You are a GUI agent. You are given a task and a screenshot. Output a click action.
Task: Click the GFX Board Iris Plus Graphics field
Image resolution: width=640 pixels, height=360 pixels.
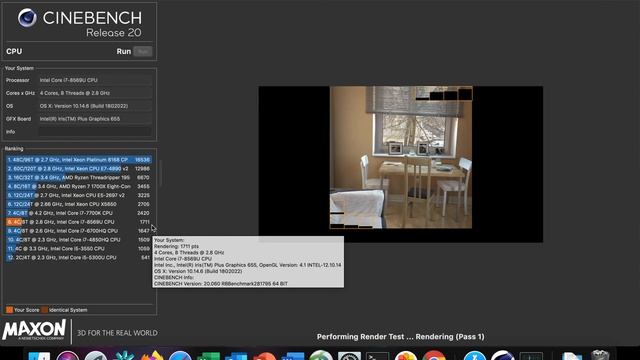point(95,119)
